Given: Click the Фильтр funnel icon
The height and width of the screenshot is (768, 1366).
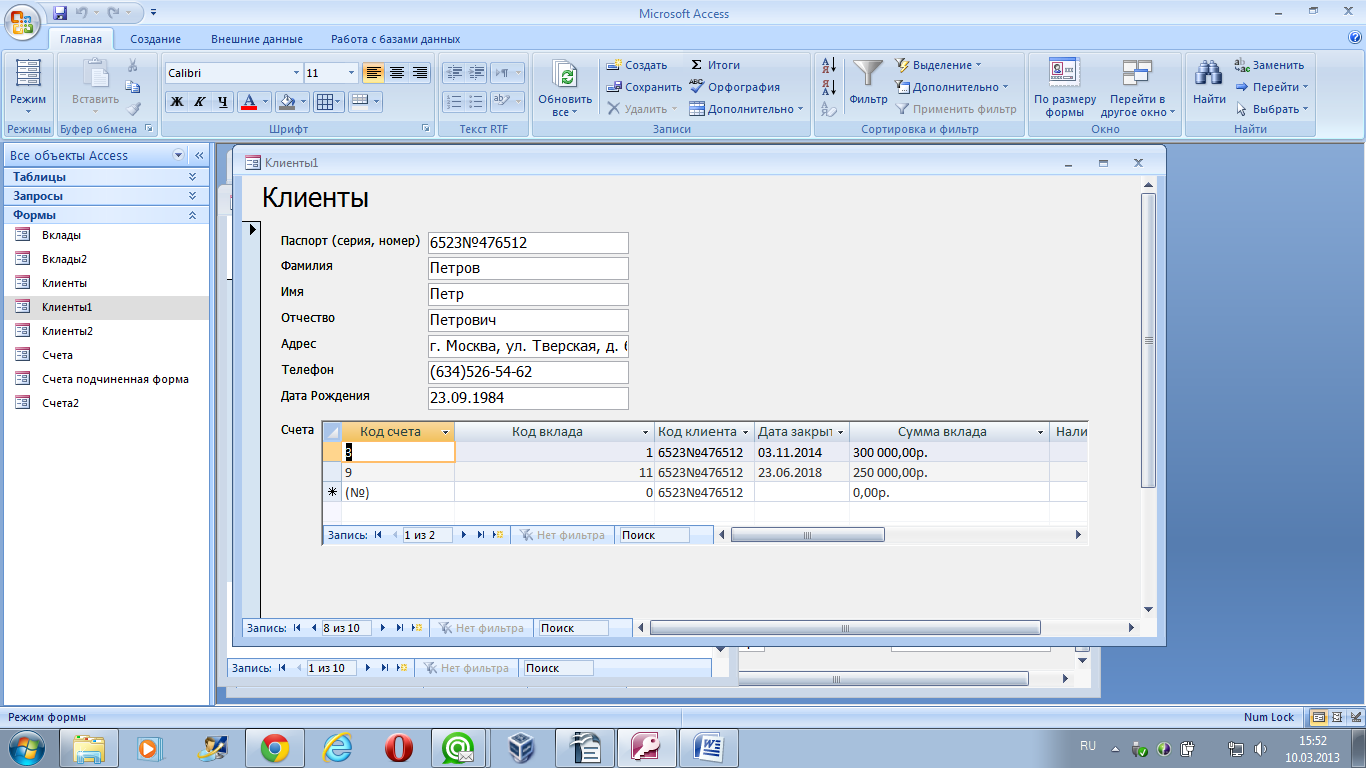Looking at the screenshot, I should [x=868, y=74].
